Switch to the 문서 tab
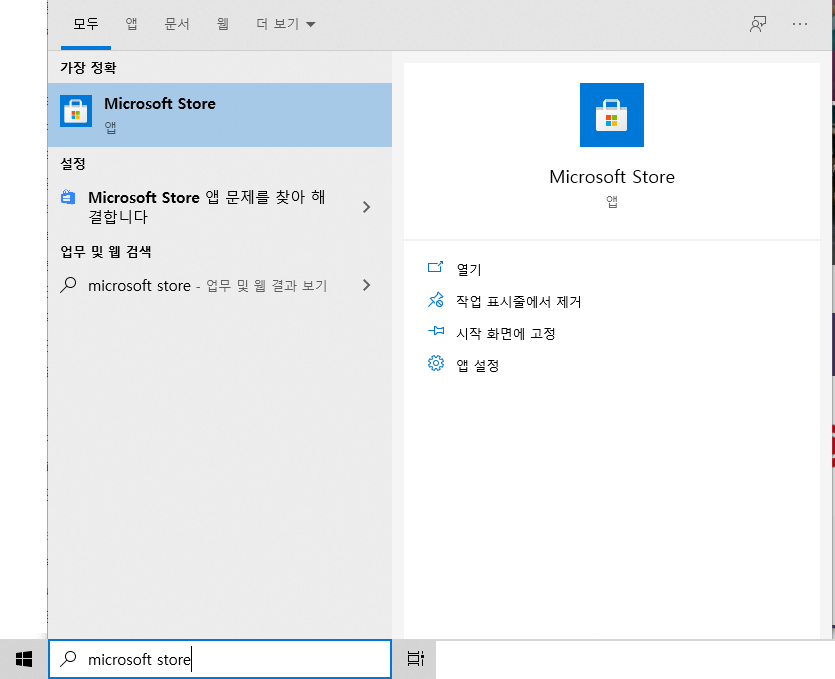The image size is (835, 679). [177, 24]
